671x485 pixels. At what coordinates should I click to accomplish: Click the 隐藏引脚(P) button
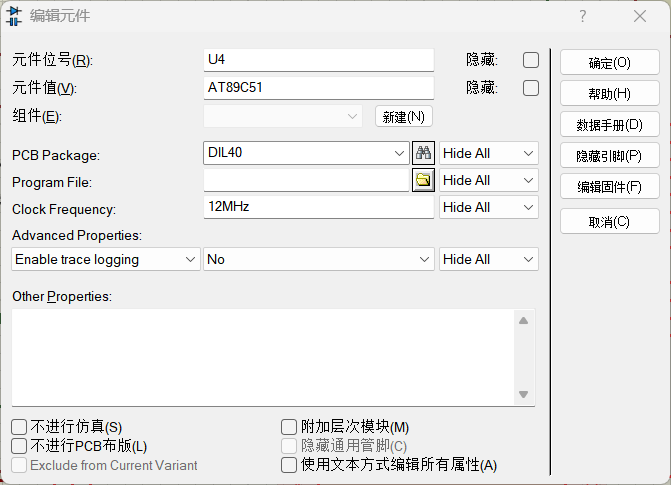click(x=610, y=155)
